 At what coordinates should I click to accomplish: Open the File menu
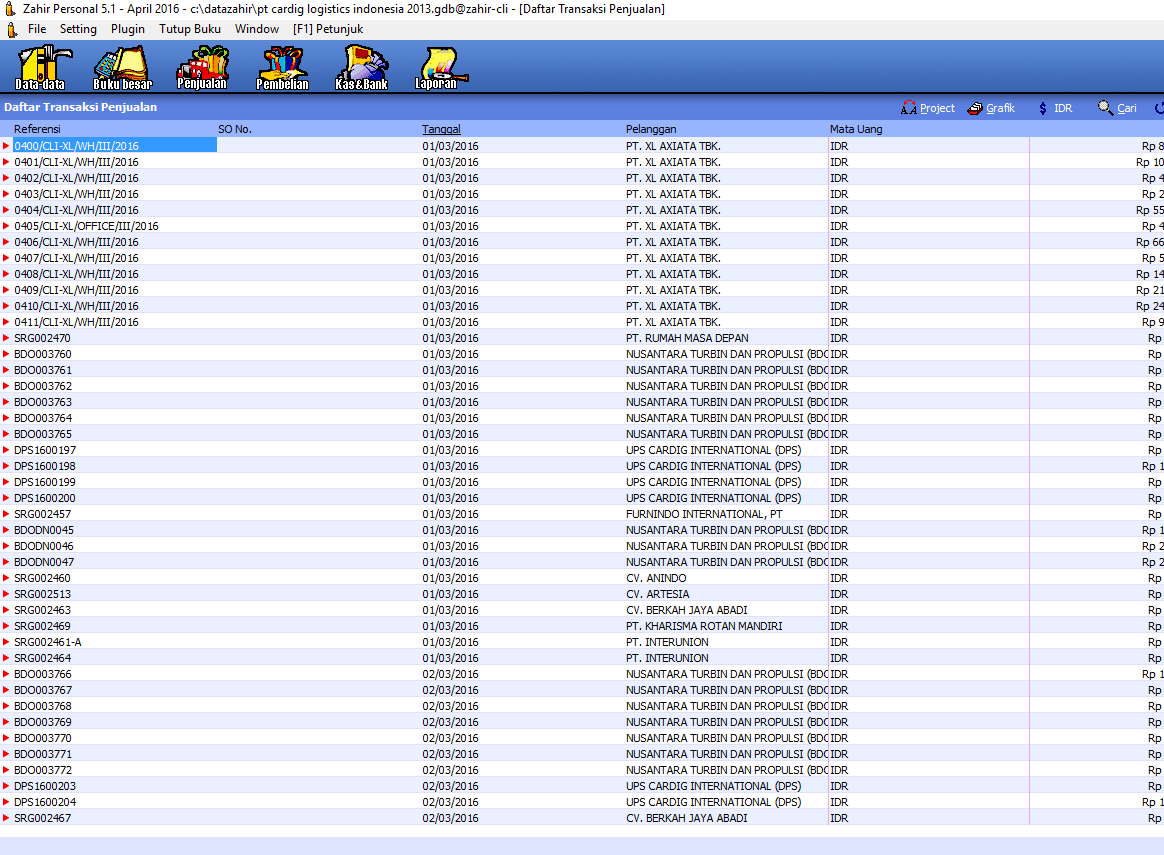click(37, 29)
